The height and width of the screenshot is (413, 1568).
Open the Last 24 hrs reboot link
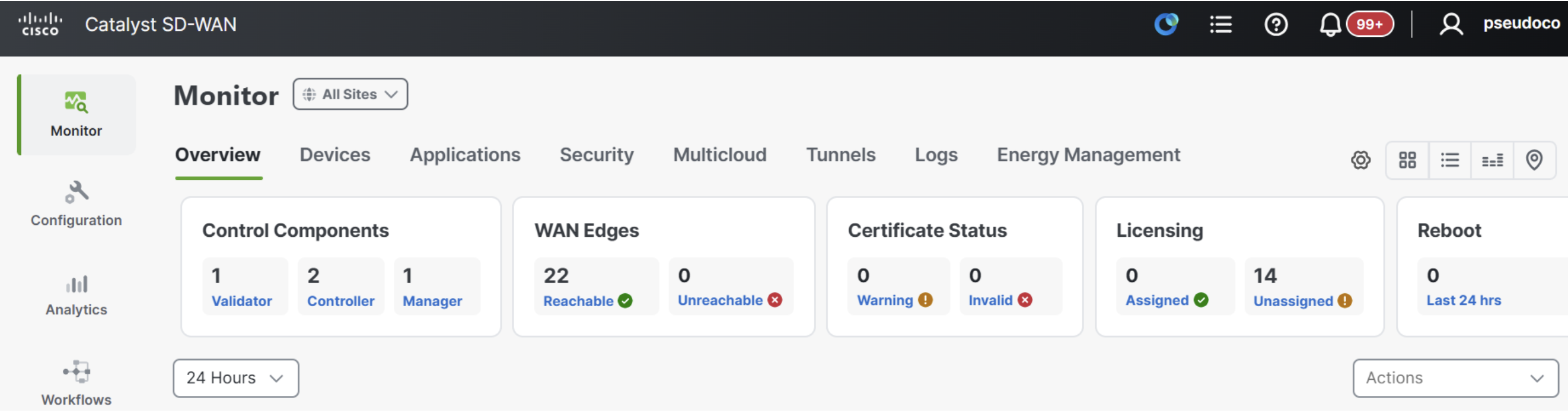pos(1463,300)
